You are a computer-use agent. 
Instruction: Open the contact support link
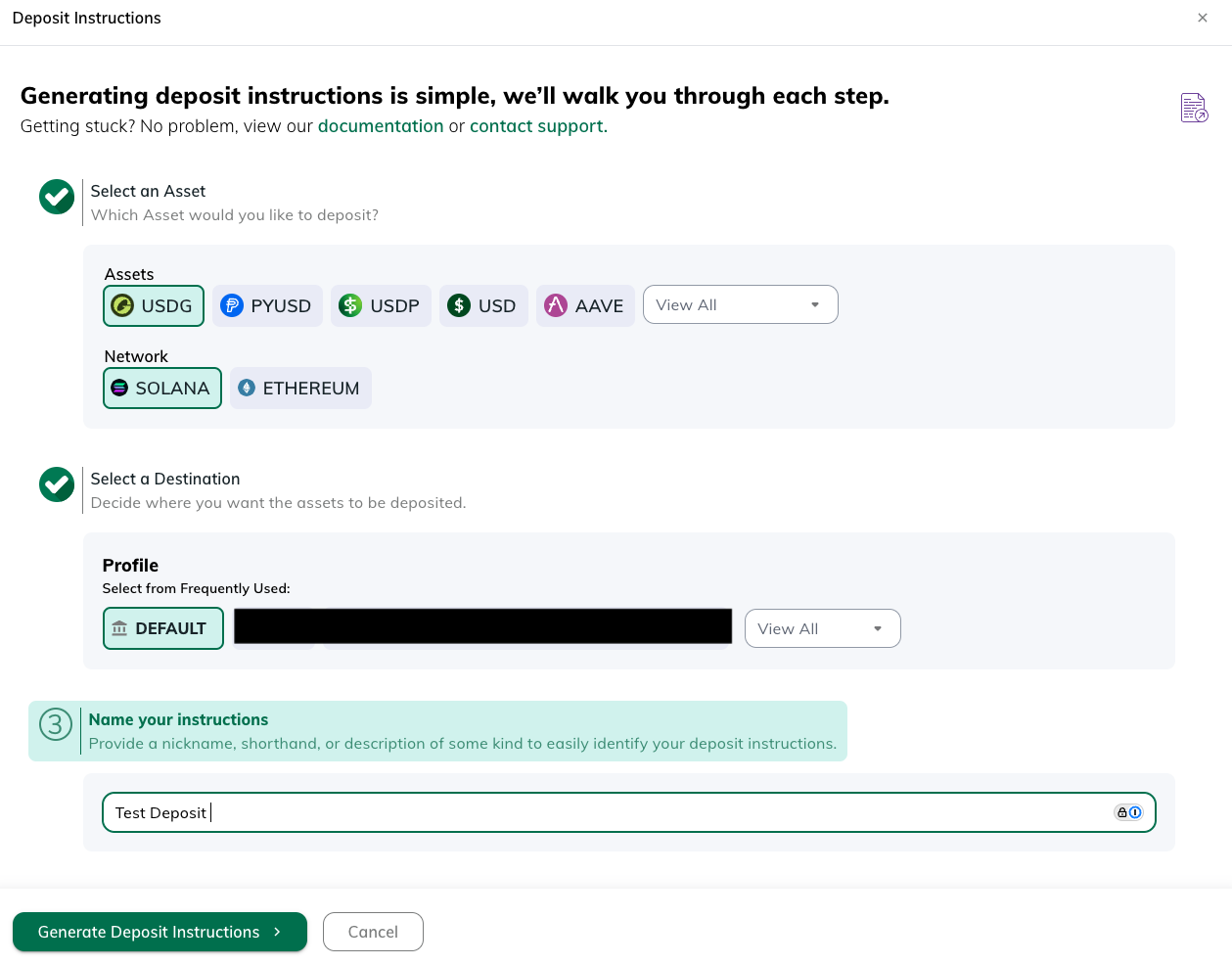[538, 126]
